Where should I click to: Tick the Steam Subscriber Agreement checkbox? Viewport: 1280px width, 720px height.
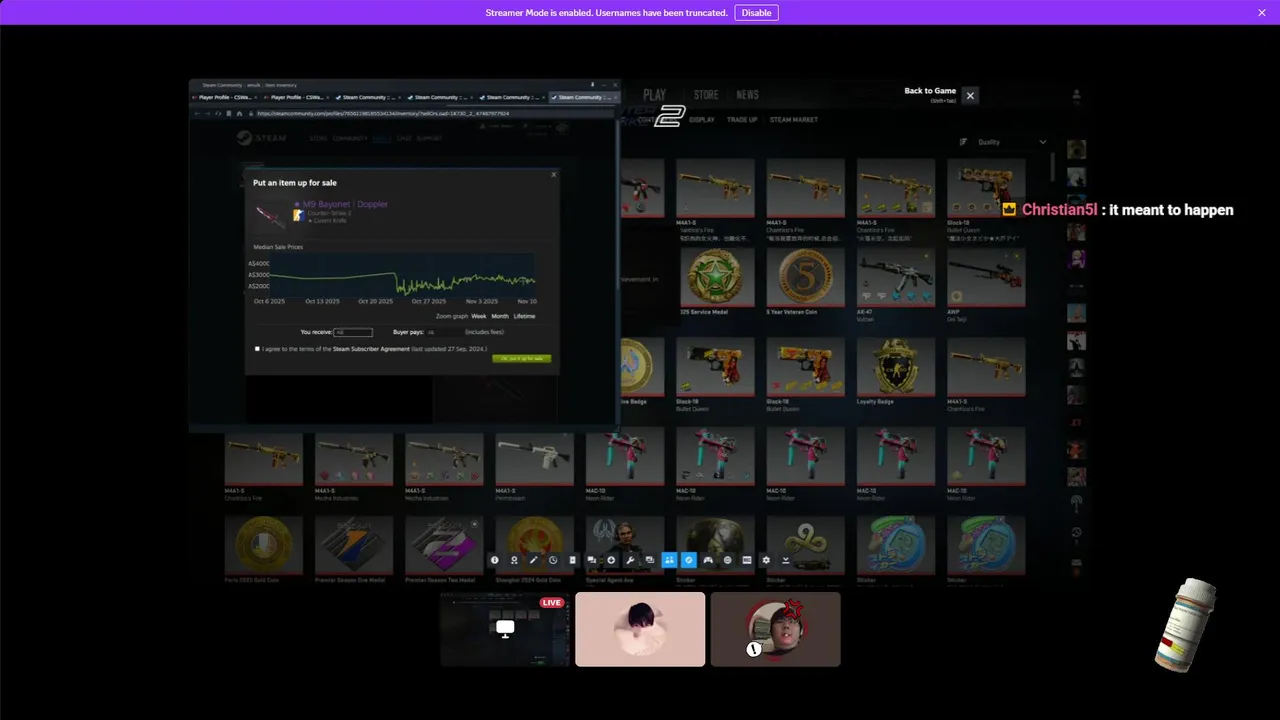point(257,349)
